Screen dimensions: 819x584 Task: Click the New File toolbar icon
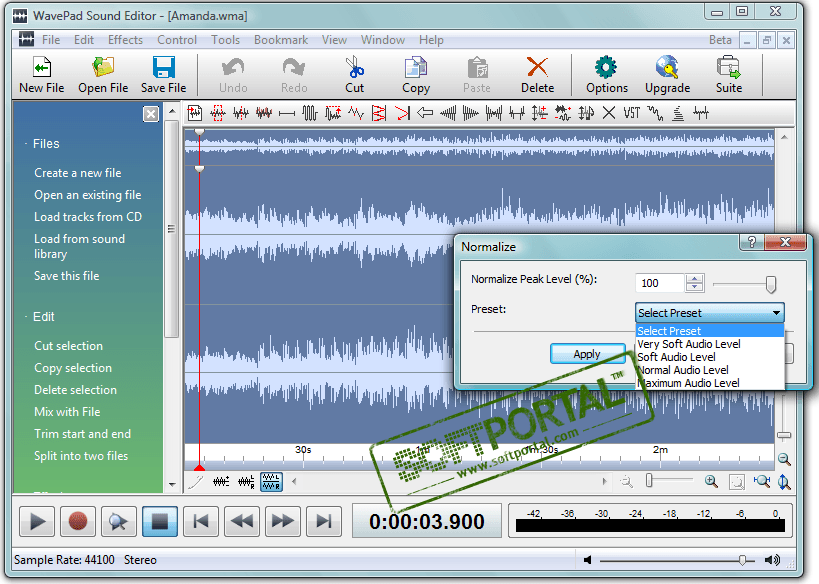41,67
